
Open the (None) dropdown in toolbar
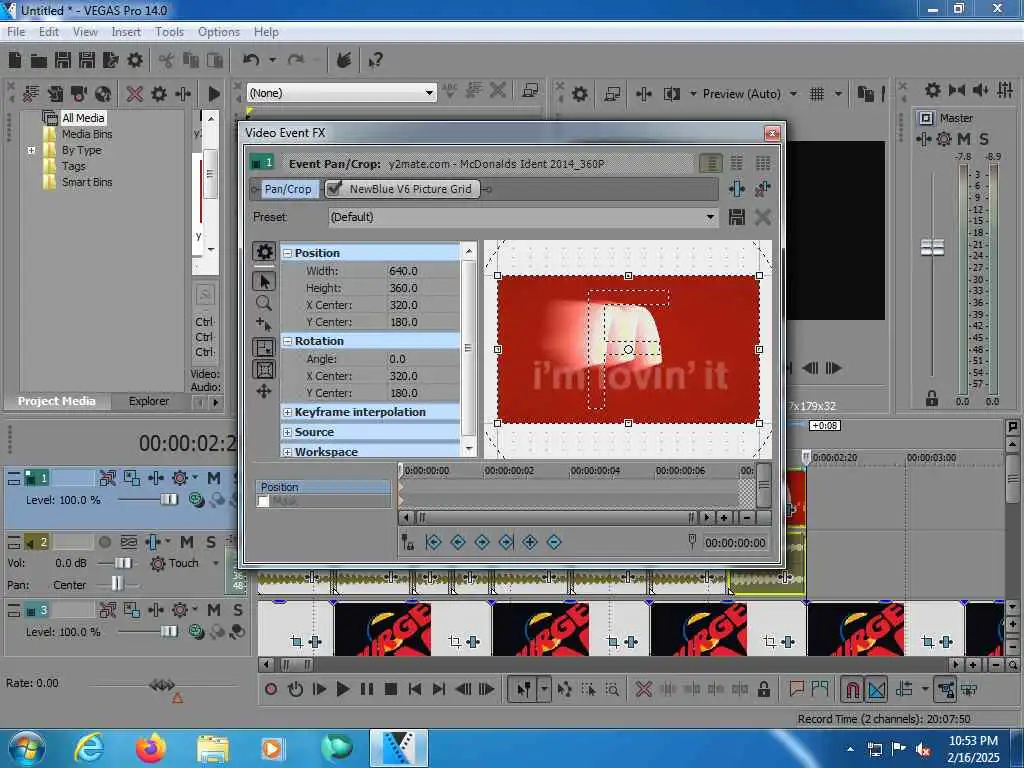(429, 93)
